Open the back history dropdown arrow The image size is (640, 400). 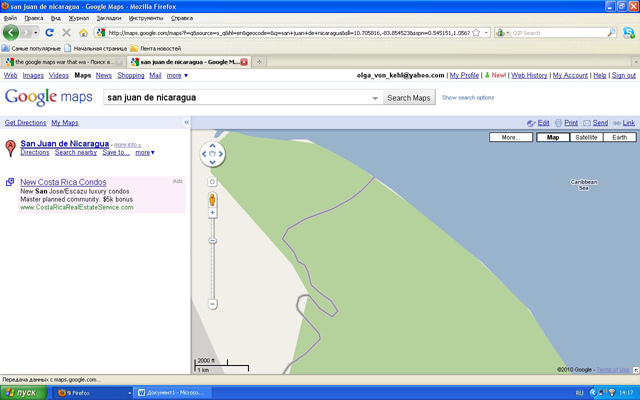36,33
